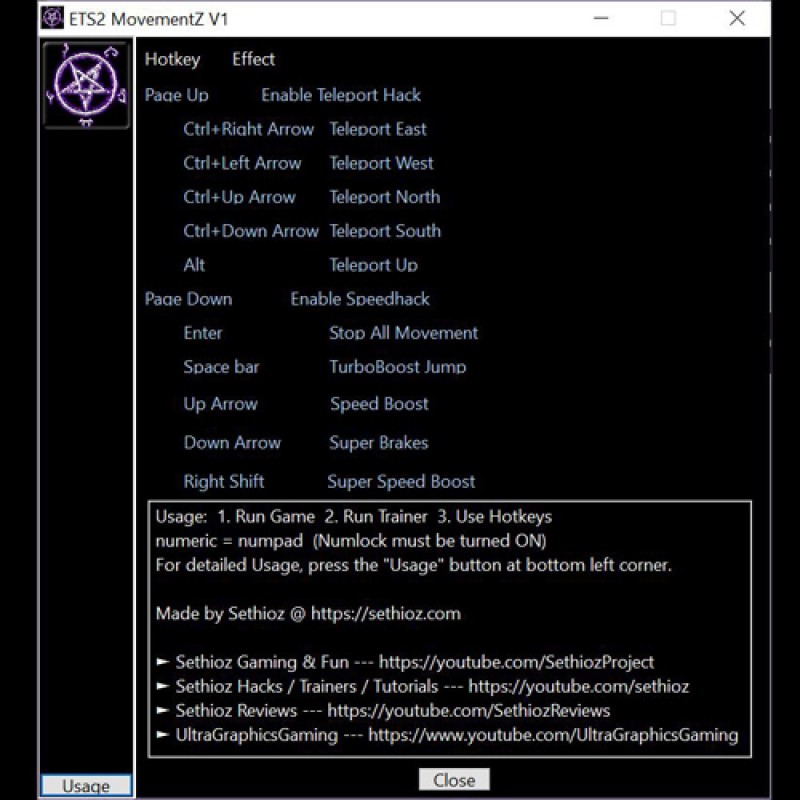Viewport: 800px width, 800px height.
Task: Close the window with the X icon
Action: coord(737,18)
